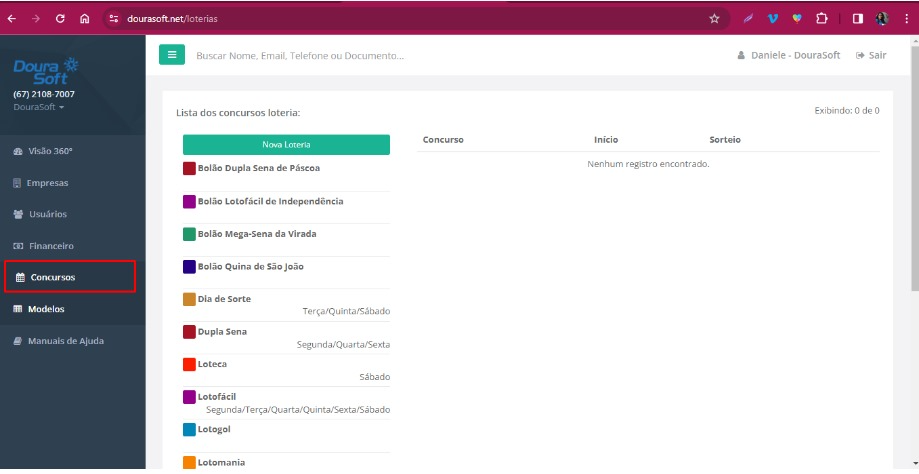919x474 pixels.
Task: Select Dupla Sena in the lottery list
Action: click(x=222, y=331)
